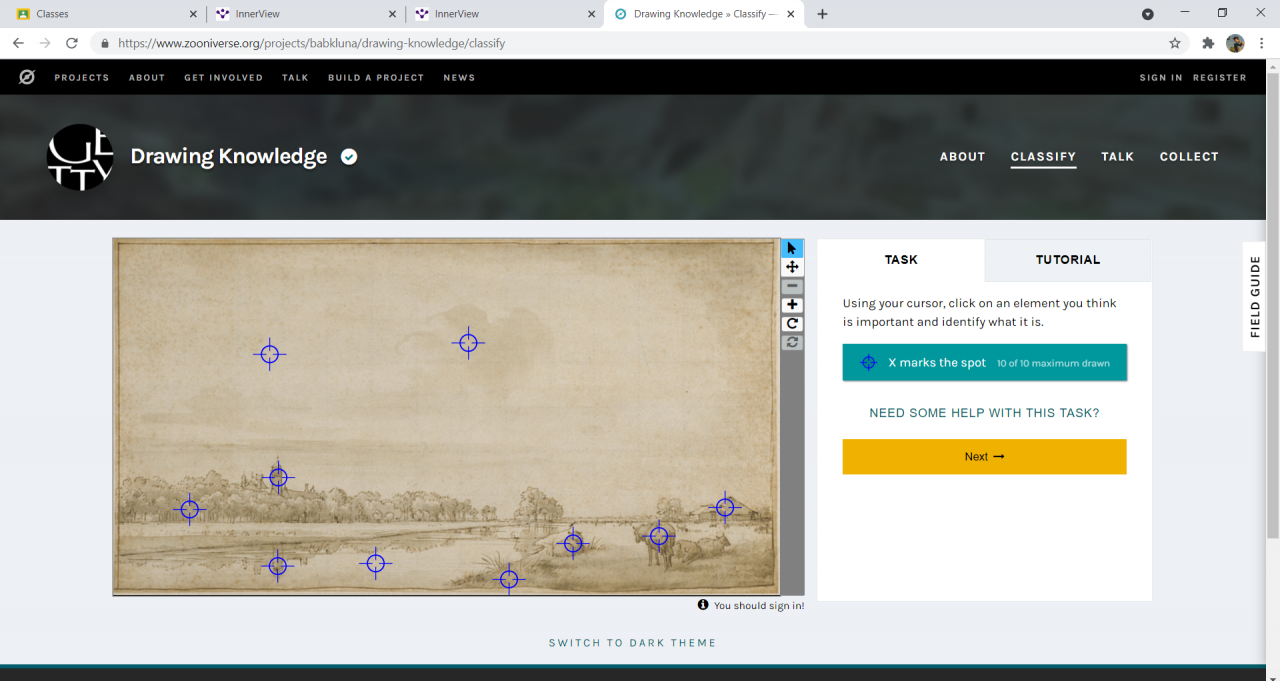This screenshot has height=681, width=1280.
Task: Switch to the second InnerView tab
Action: 505,14
